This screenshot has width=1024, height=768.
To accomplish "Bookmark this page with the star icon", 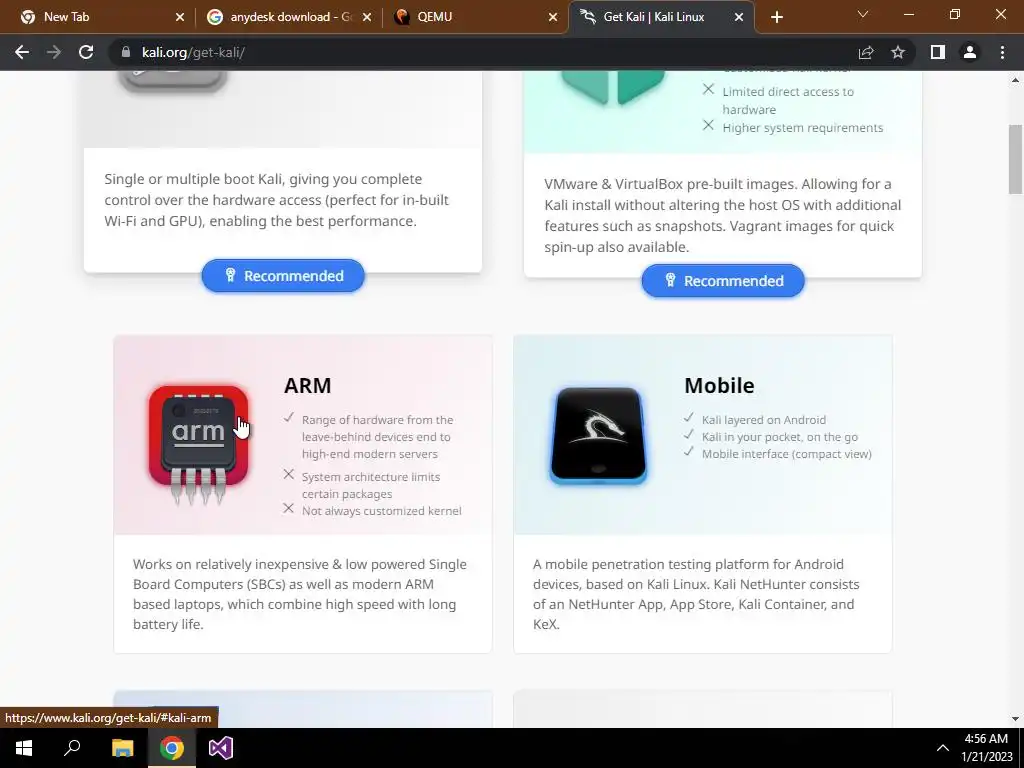I will (x=898, y=52).
